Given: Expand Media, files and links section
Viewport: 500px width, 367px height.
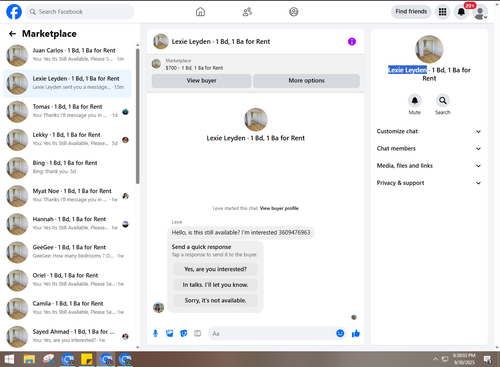Looking at the screenshot, I should pyautogui.click(x=429, y=166).
